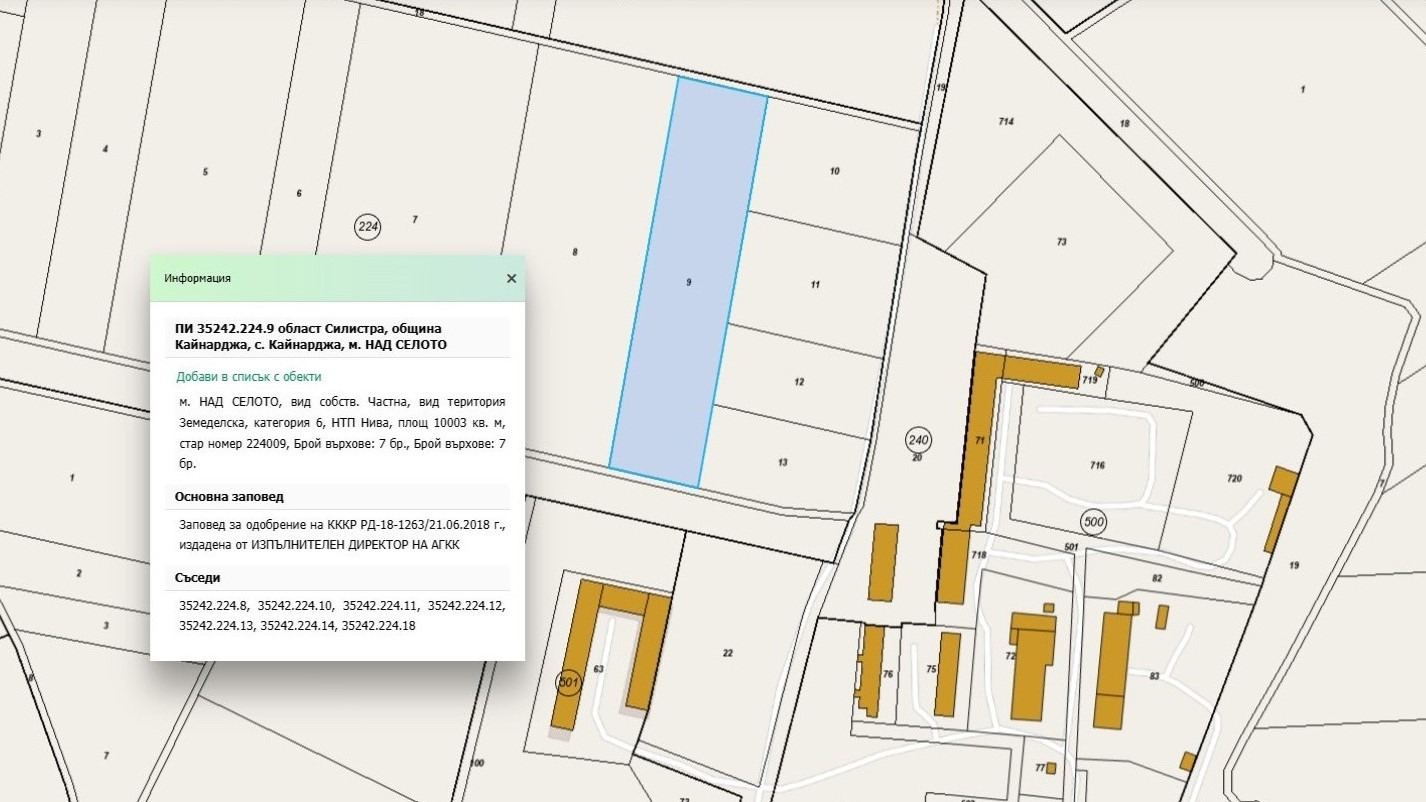Click the circled 501 block label
This screenshot has height=802, width=1426.
[569, 682]
